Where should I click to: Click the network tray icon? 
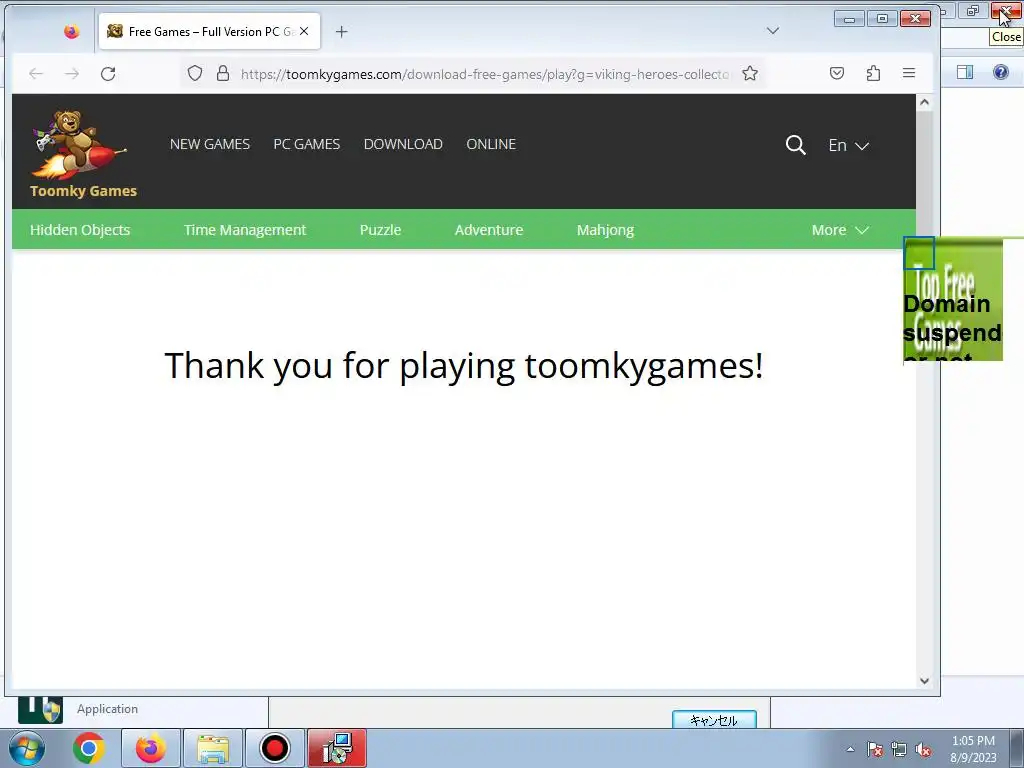point(899,749)
